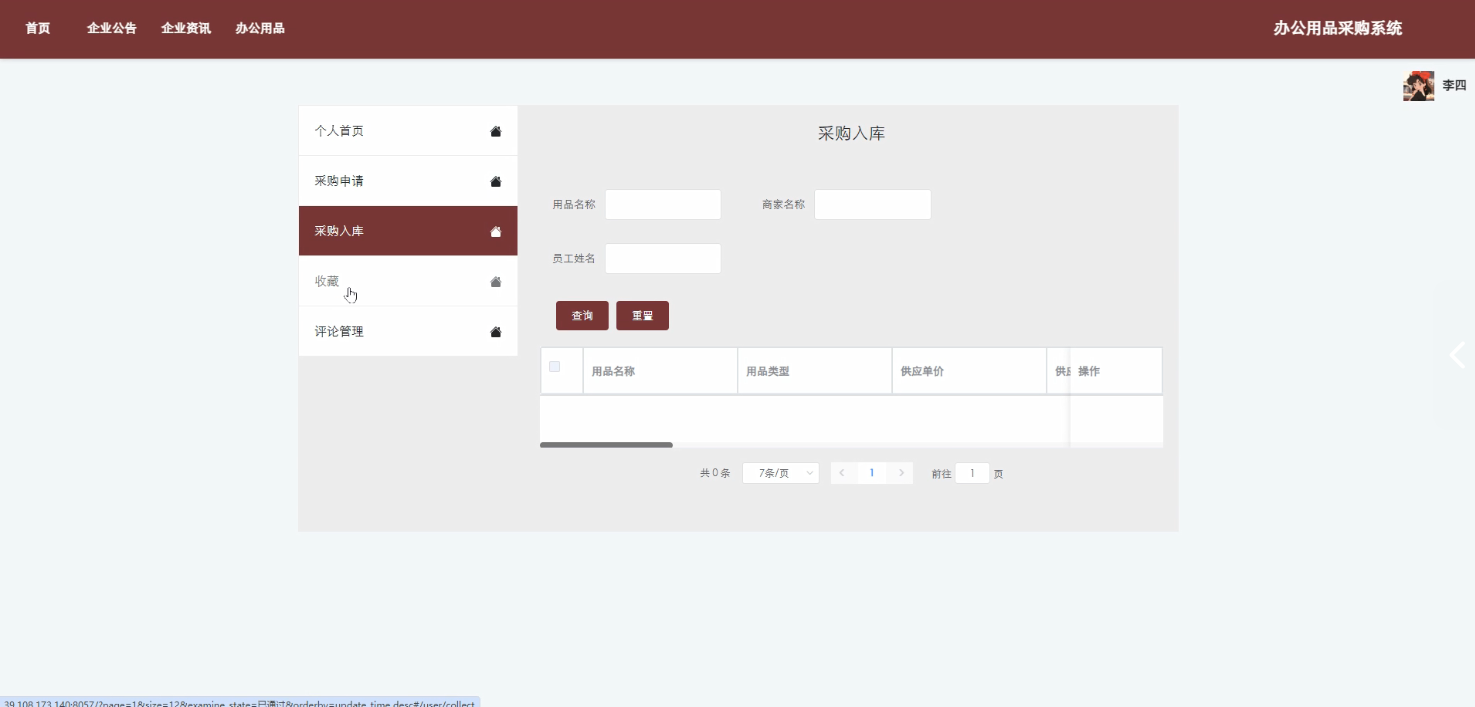The width and height of the screenshot is (1475, 707).
Task: Toggle the select-all checkbox in table header
Action: click(554, 366)
